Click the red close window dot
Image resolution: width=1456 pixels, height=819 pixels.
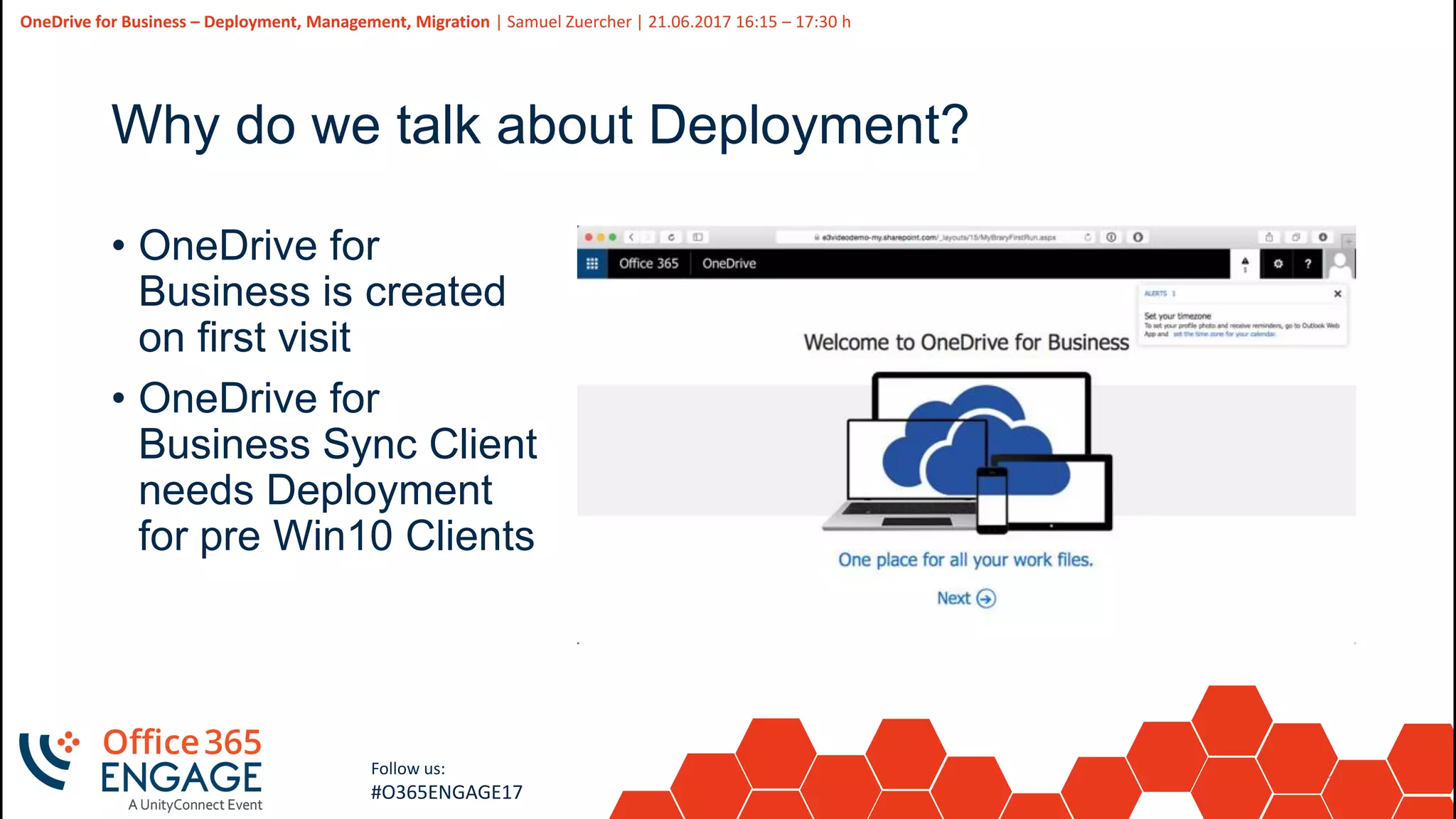589,237
